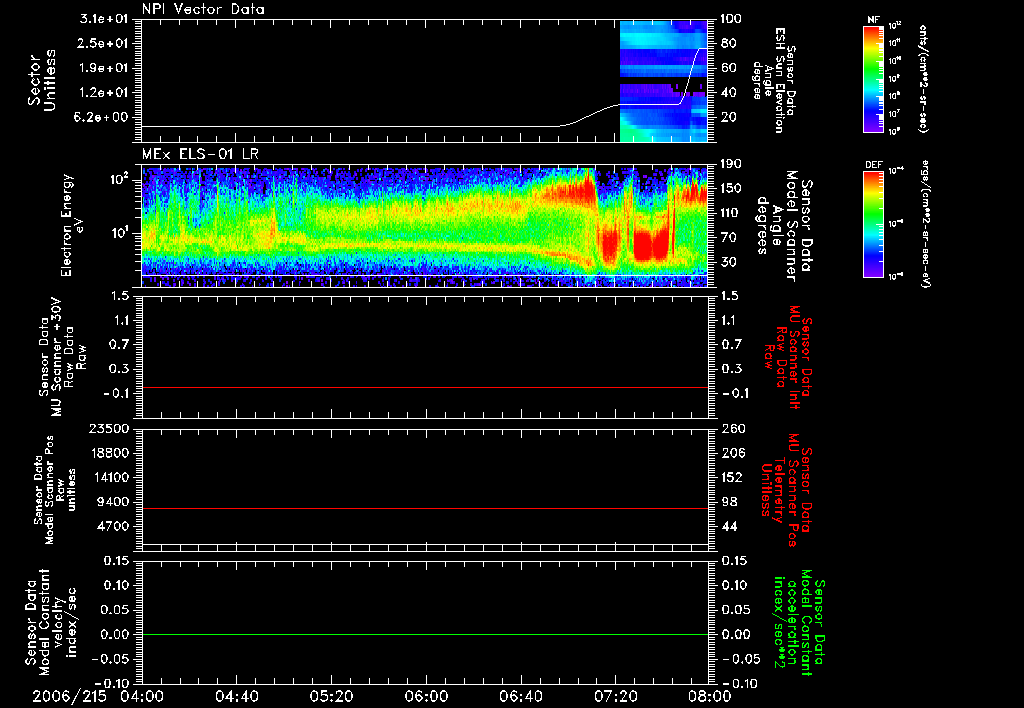Viewport: 1024px width, 708px height.
Task: Pick the 06:00 time axis label
Action: (426, 696)
